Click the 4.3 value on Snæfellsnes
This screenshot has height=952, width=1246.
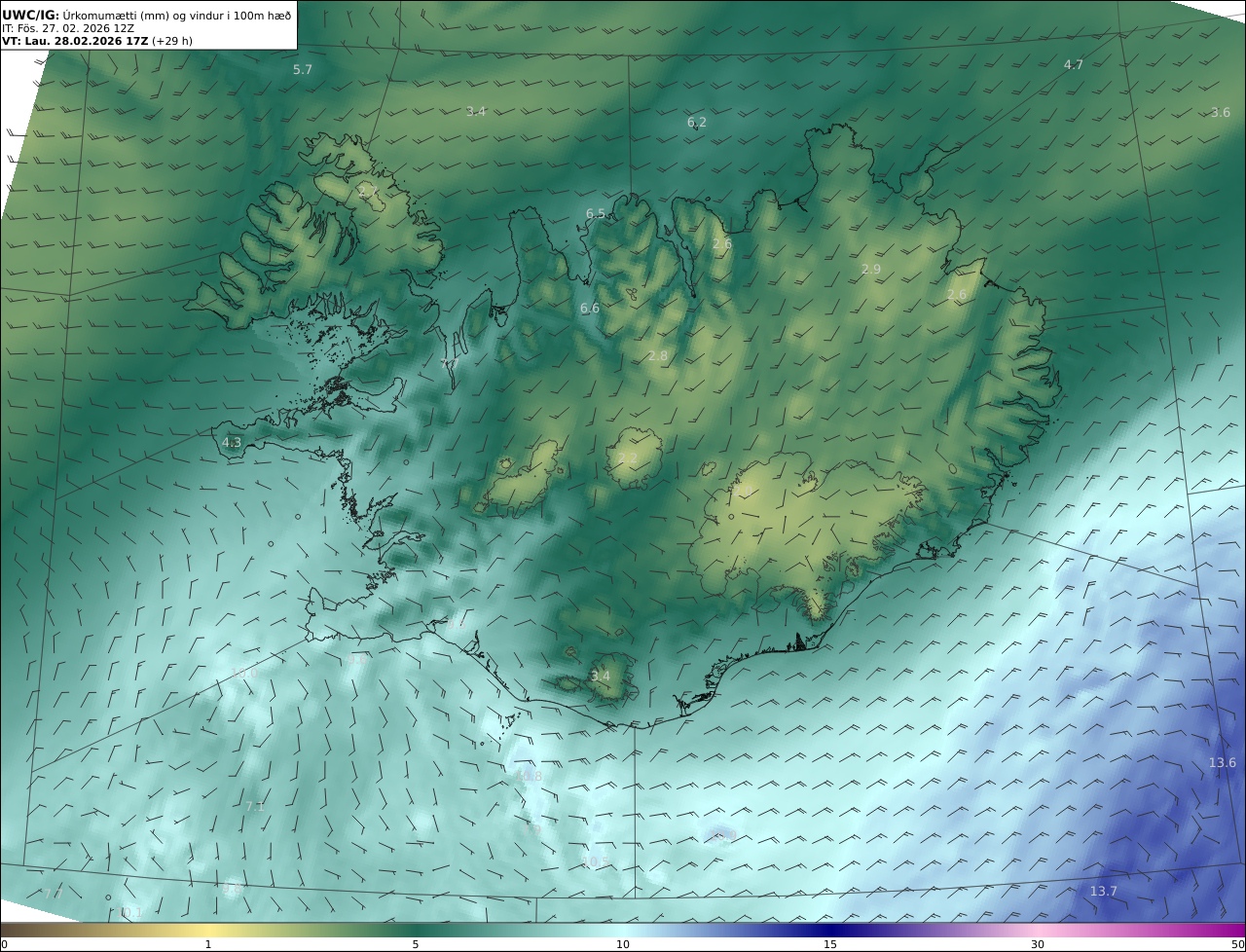[x=232, y=443]
